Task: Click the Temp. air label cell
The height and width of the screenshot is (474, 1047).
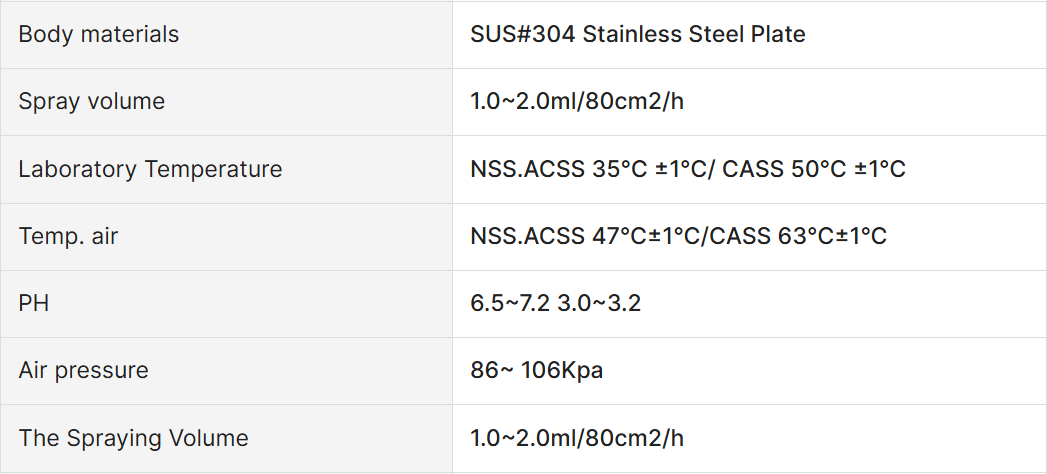Action: point(226,236)
